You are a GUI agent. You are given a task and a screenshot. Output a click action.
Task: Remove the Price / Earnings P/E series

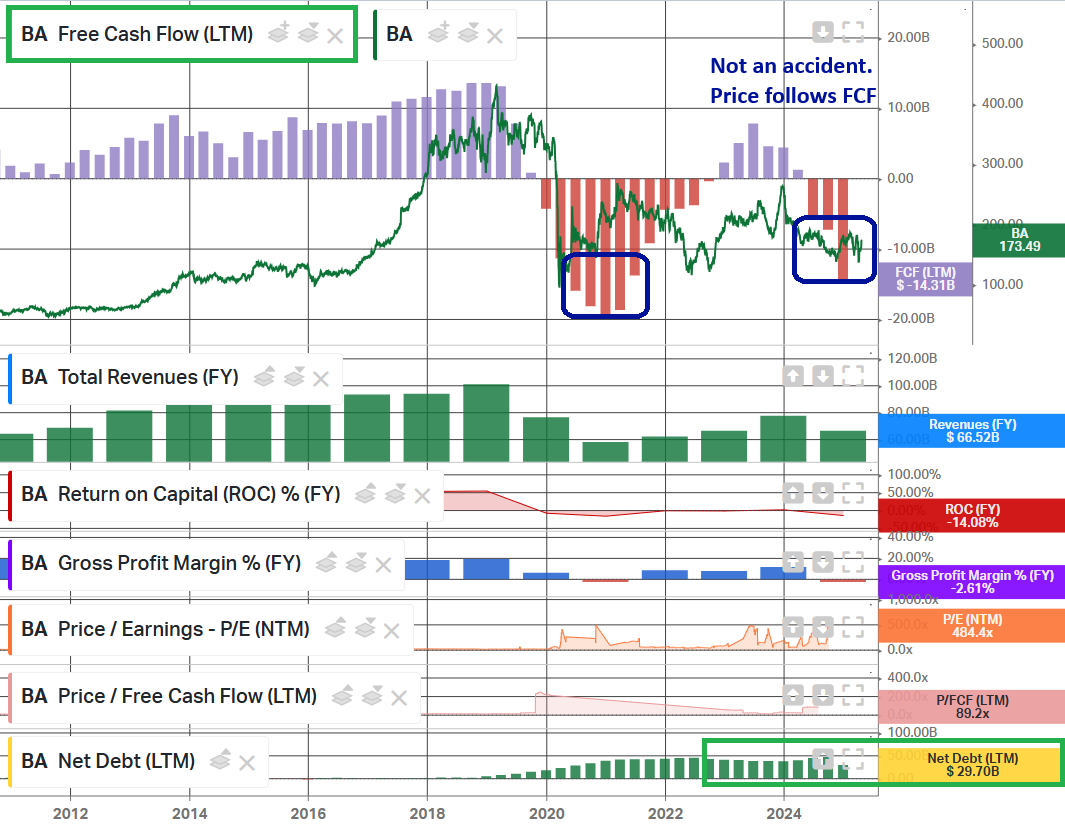(x=391, y=631)
